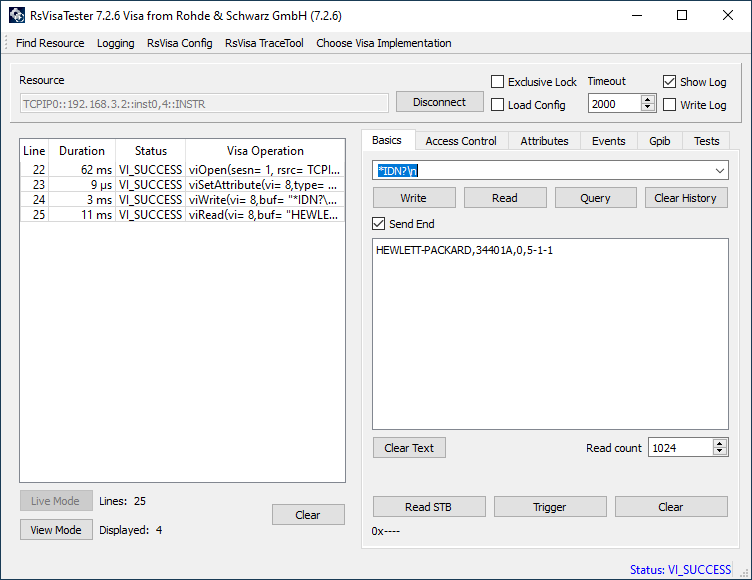Click the Status column header

click(151, 151)
